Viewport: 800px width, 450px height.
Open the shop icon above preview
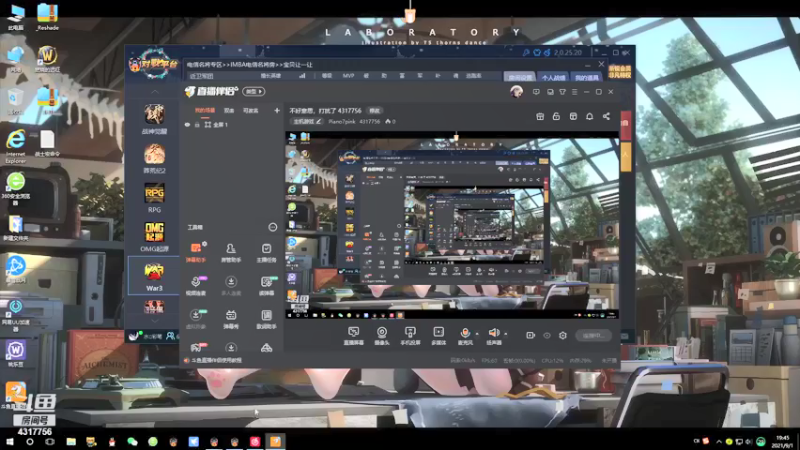click(573, 116)
